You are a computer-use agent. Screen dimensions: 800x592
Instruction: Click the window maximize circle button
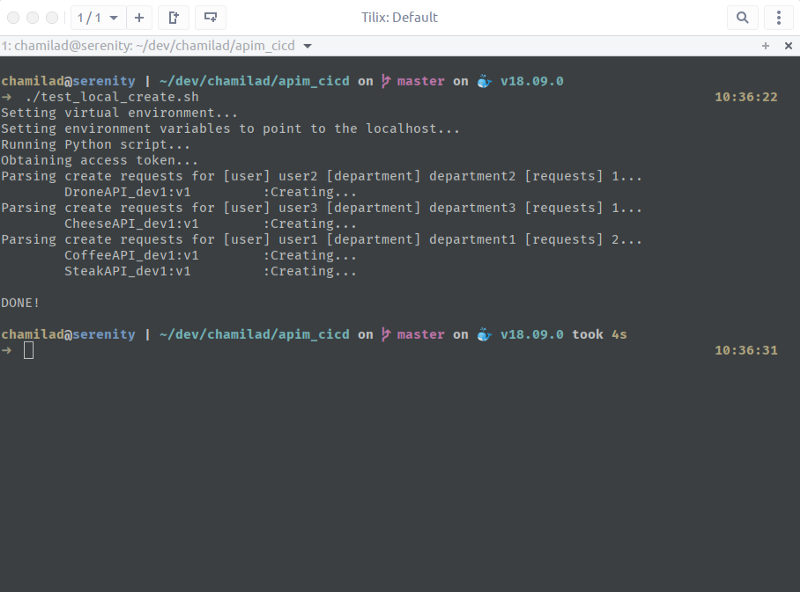pyautogui.click(x=52, y=18)
